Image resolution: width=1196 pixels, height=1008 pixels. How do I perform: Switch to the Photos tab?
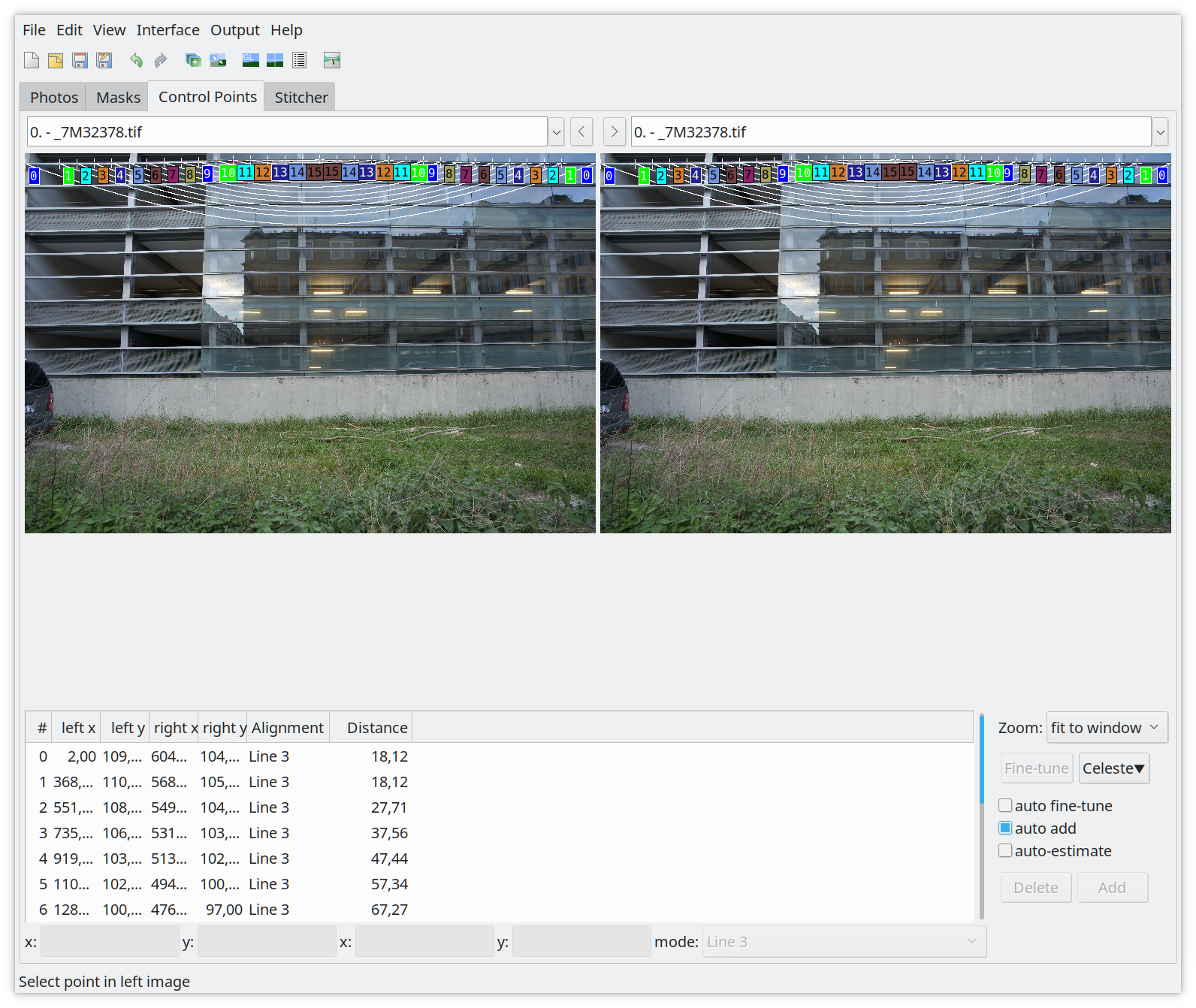click(x=53, y=98)
